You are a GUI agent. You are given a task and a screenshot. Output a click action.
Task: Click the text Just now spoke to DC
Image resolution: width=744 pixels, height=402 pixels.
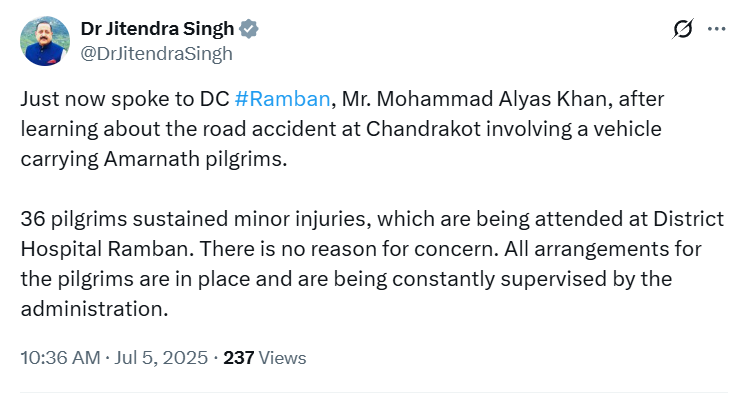click(125, 99)
